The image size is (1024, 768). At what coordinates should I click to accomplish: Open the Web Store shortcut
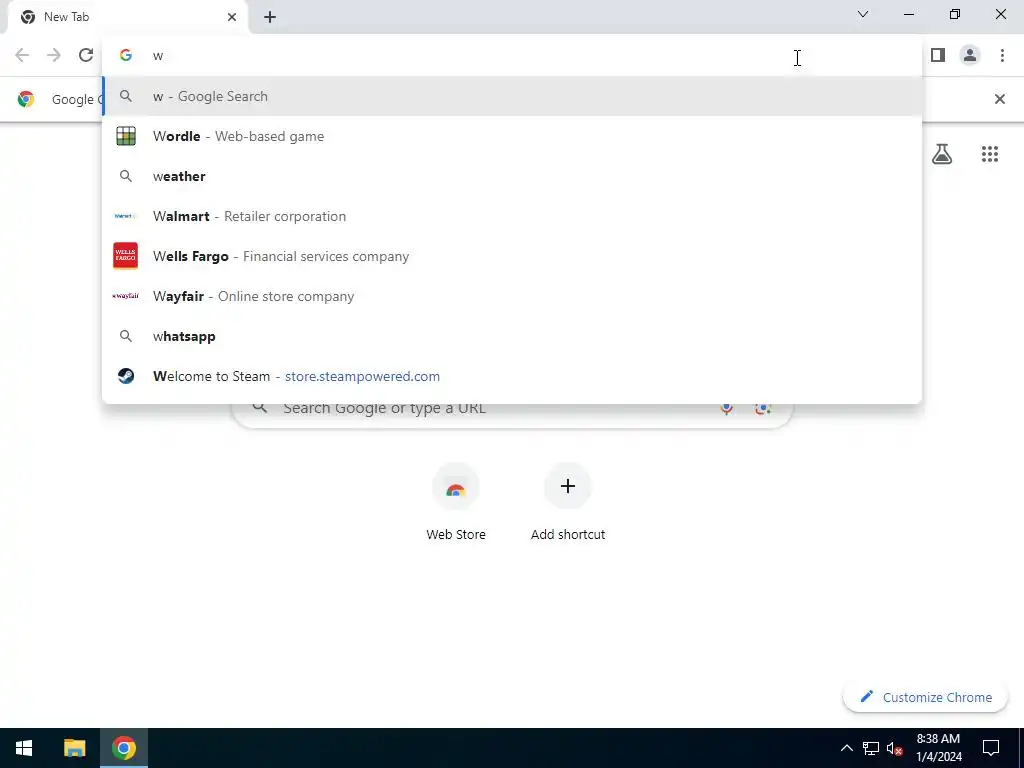(456, 503)
